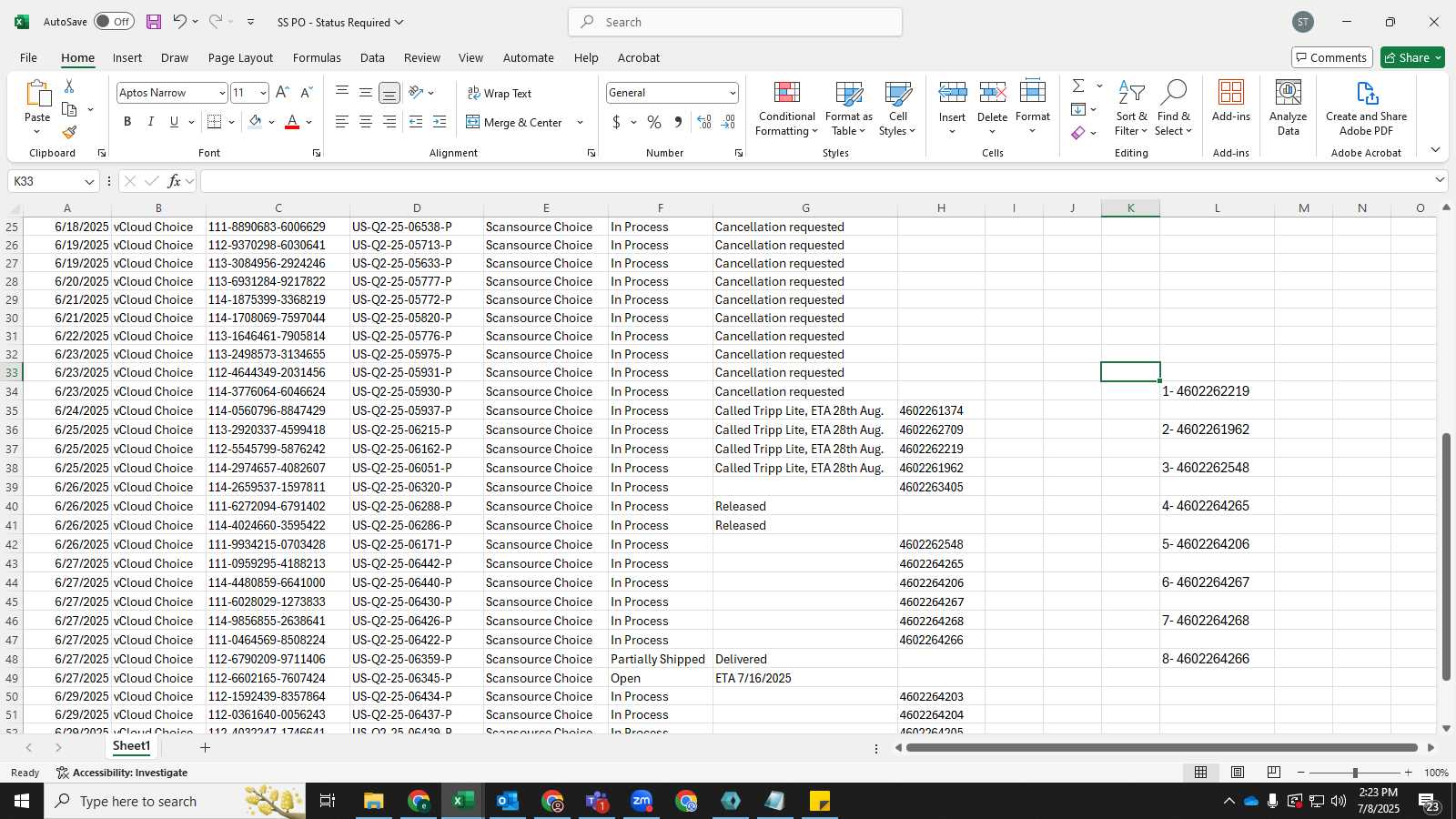Screen dimensions: 1456x819
Task: Select the Format Painter brush
Action: tap(69, 133)
